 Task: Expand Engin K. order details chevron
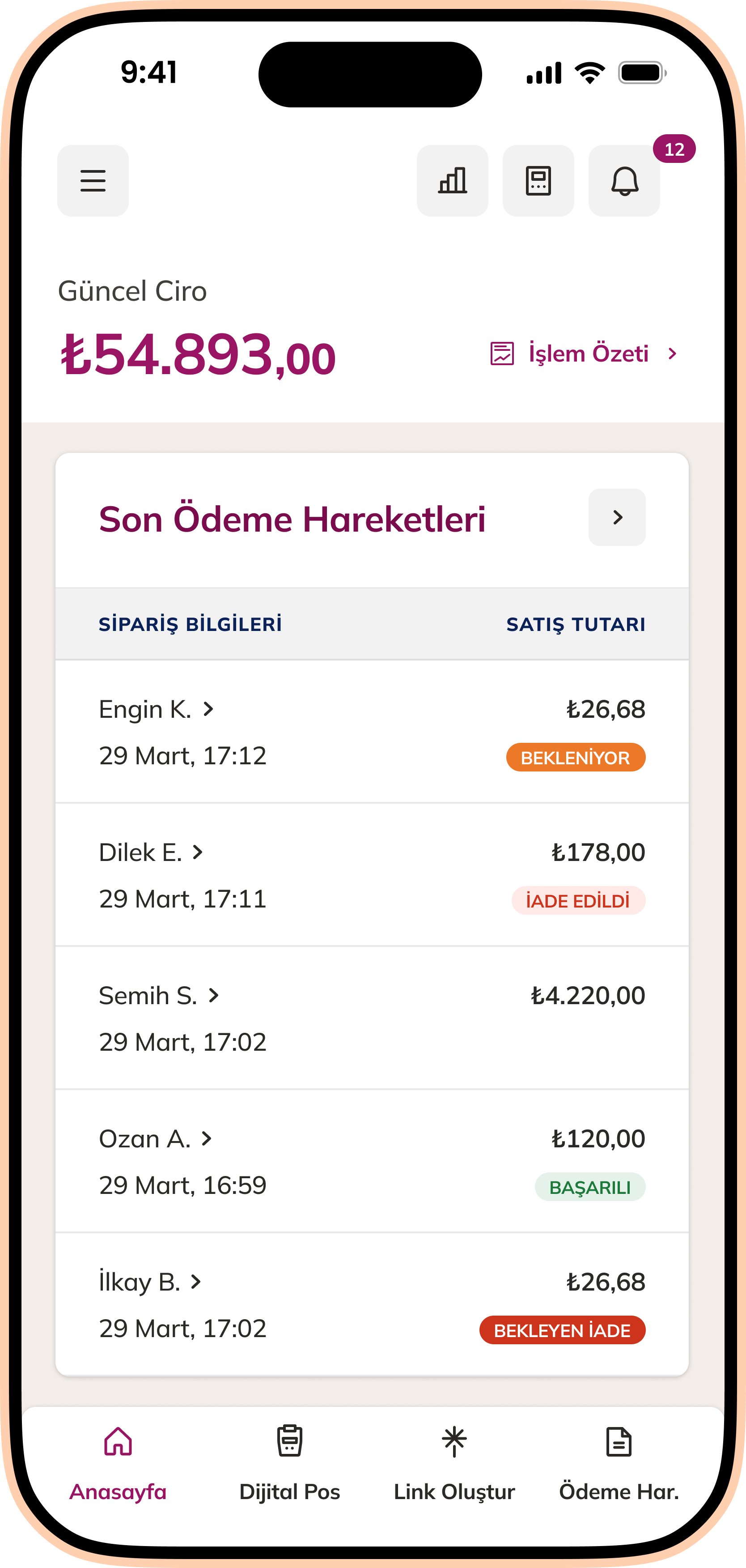tap(208, 709)
